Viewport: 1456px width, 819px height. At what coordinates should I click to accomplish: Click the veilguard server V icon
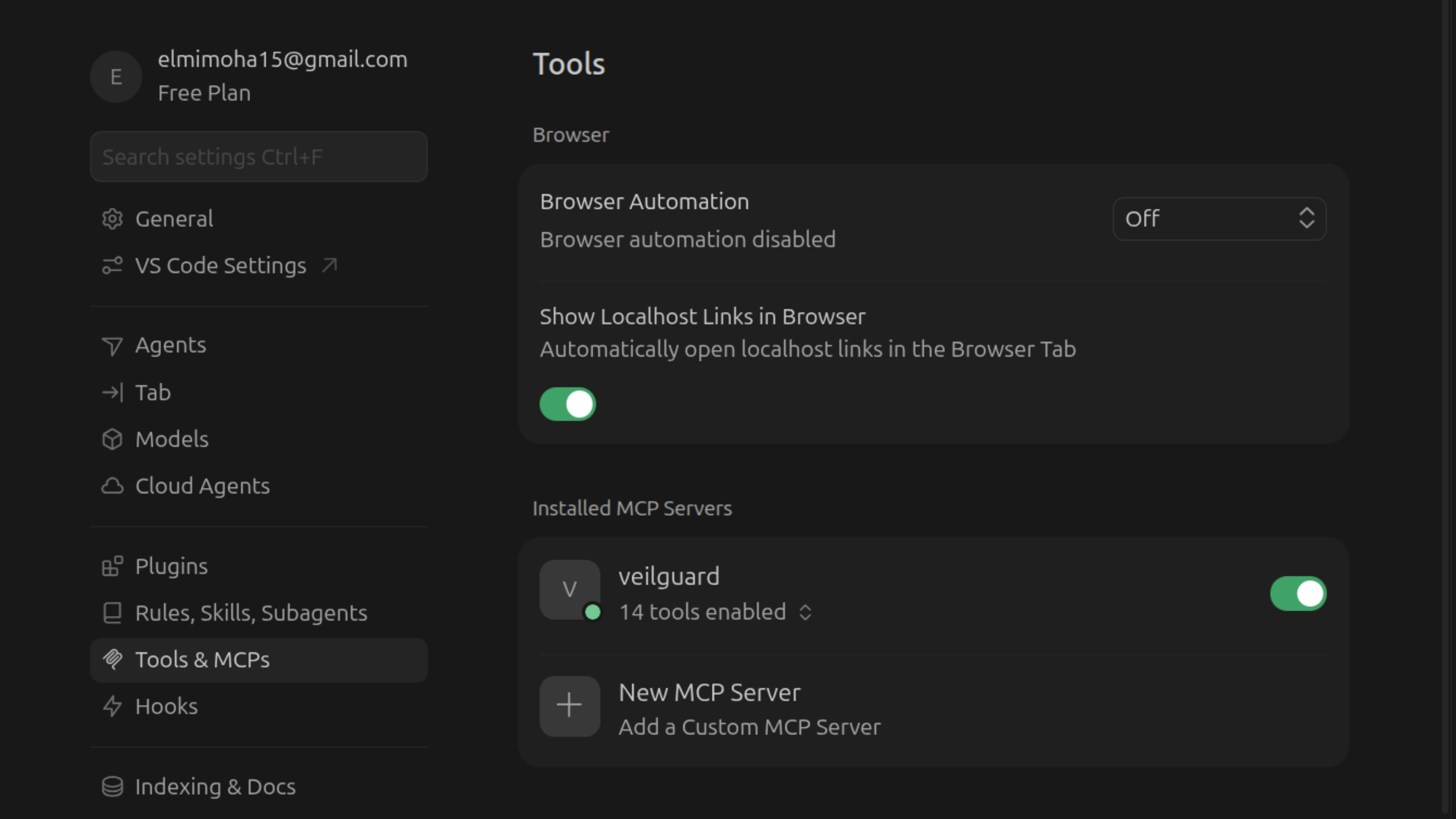570,589
